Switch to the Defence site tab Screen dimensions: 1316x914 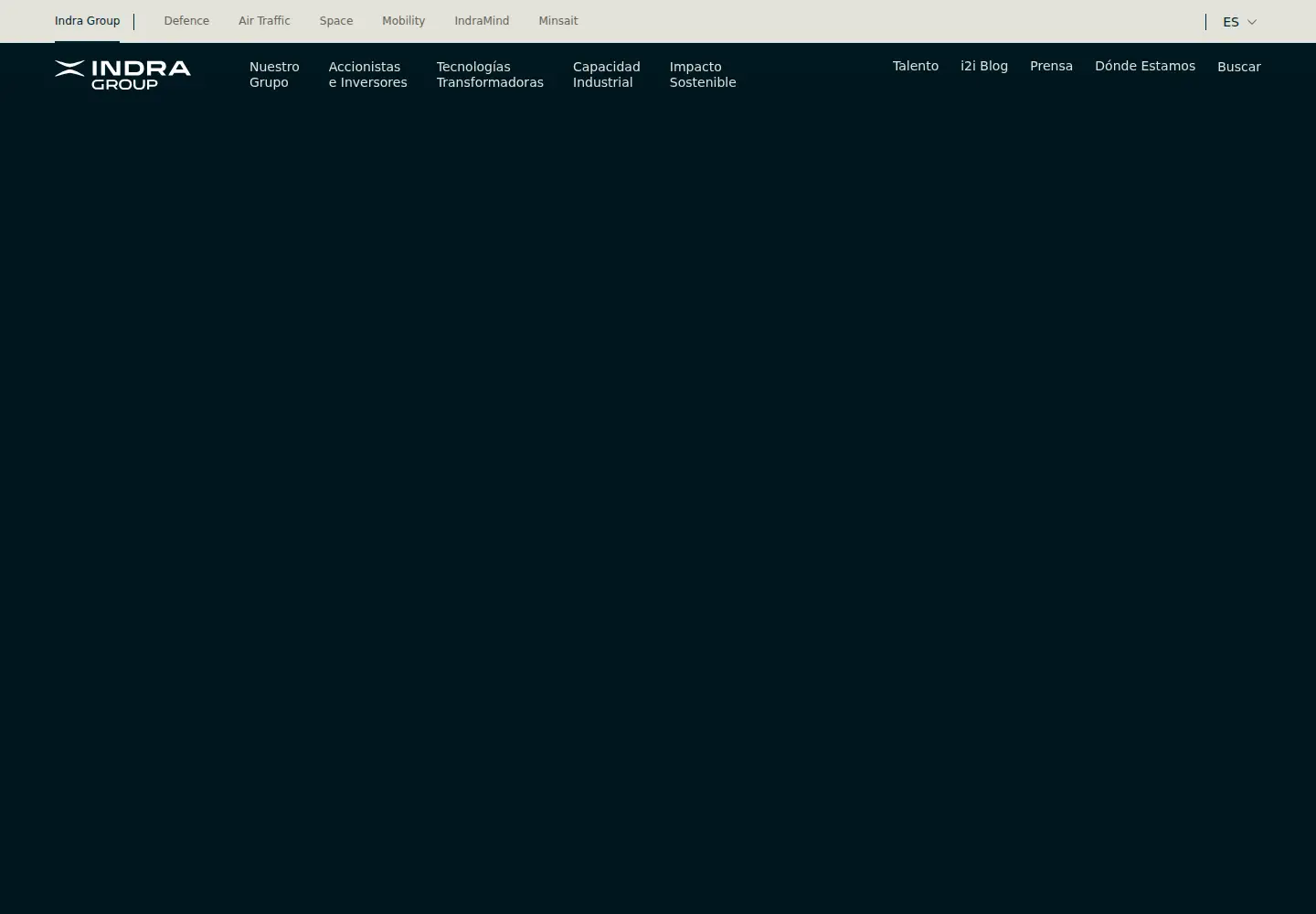pyautogui.click(x=186, y=21)
